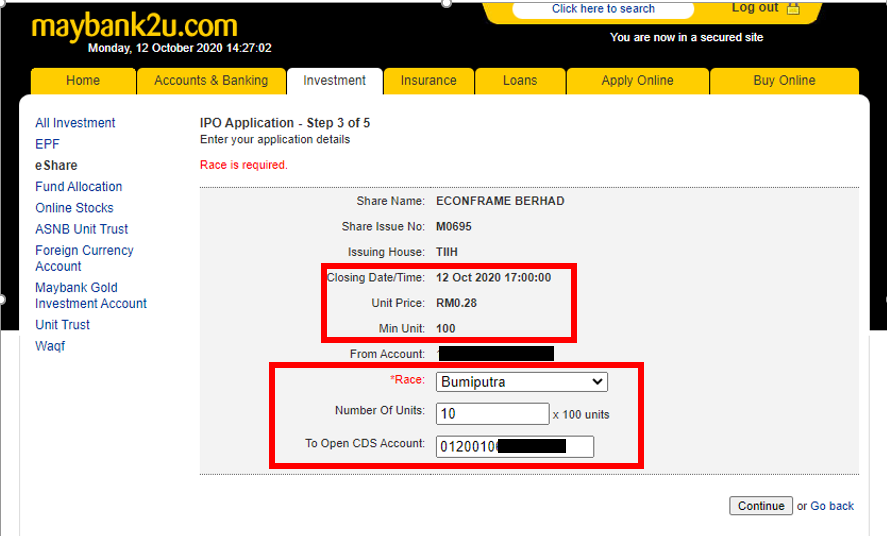Click the To Open CDS Account field

click(514, 446)
